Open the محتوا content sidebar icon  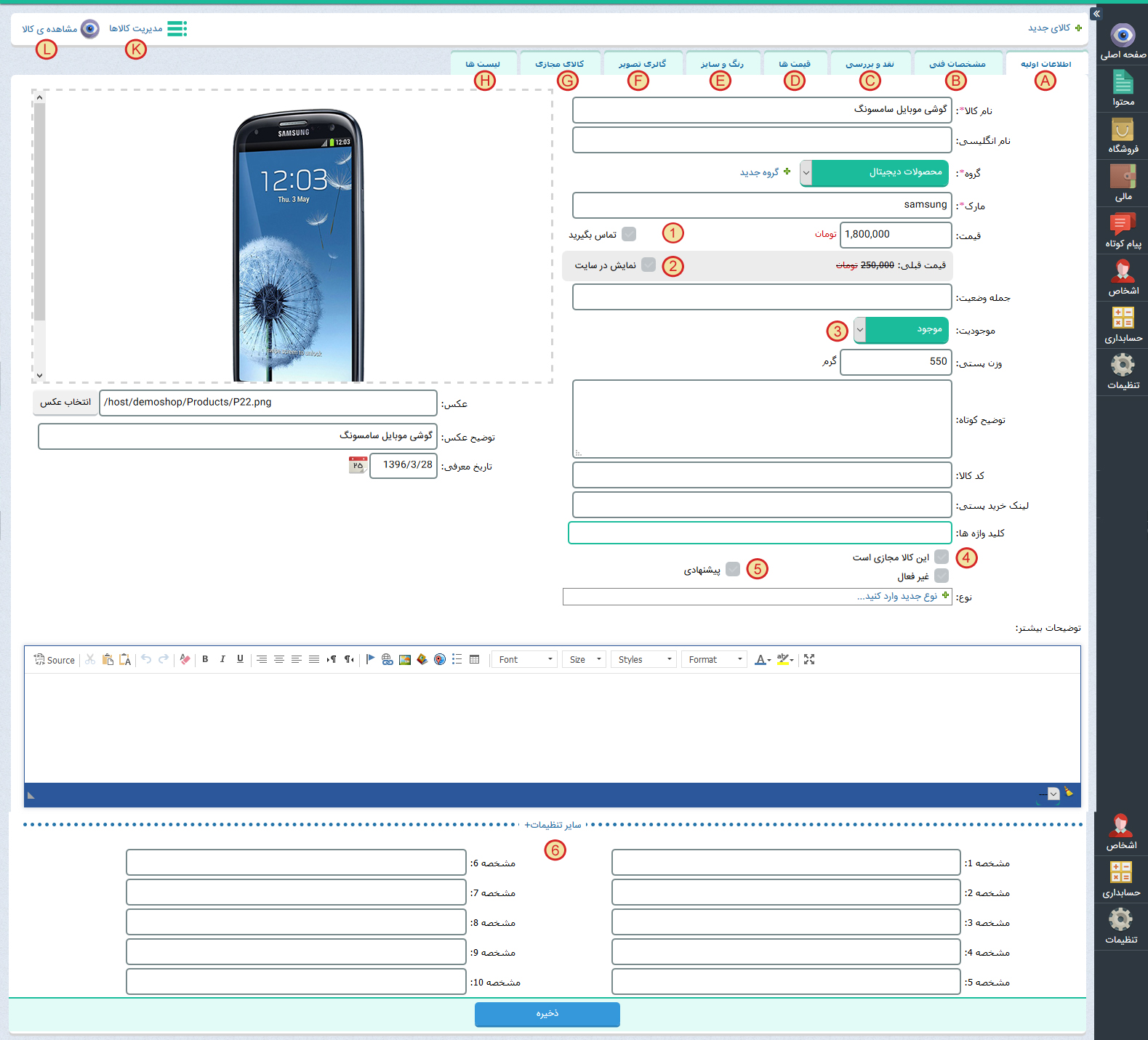[1123, 89]
